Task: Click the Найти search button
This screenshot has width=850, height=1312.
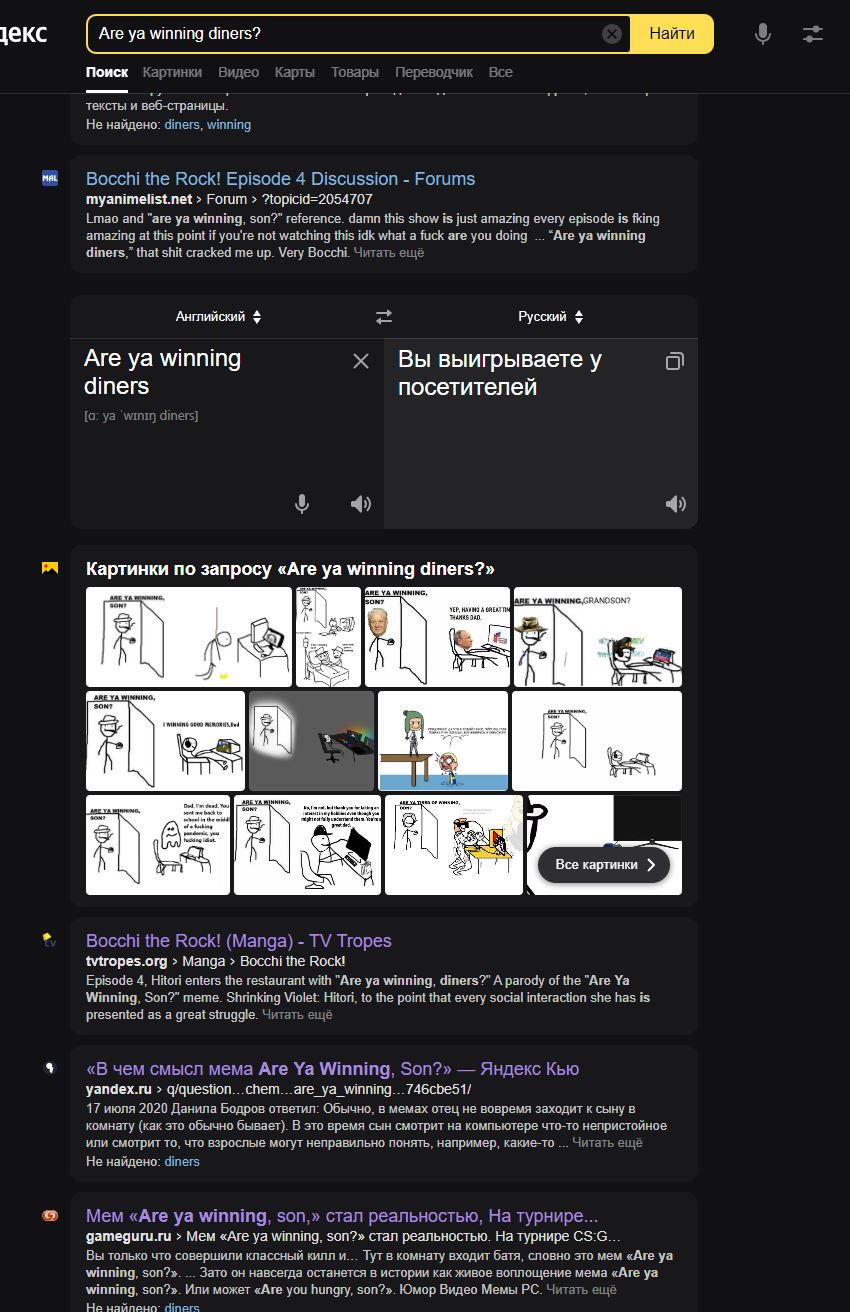Action: 672,34
